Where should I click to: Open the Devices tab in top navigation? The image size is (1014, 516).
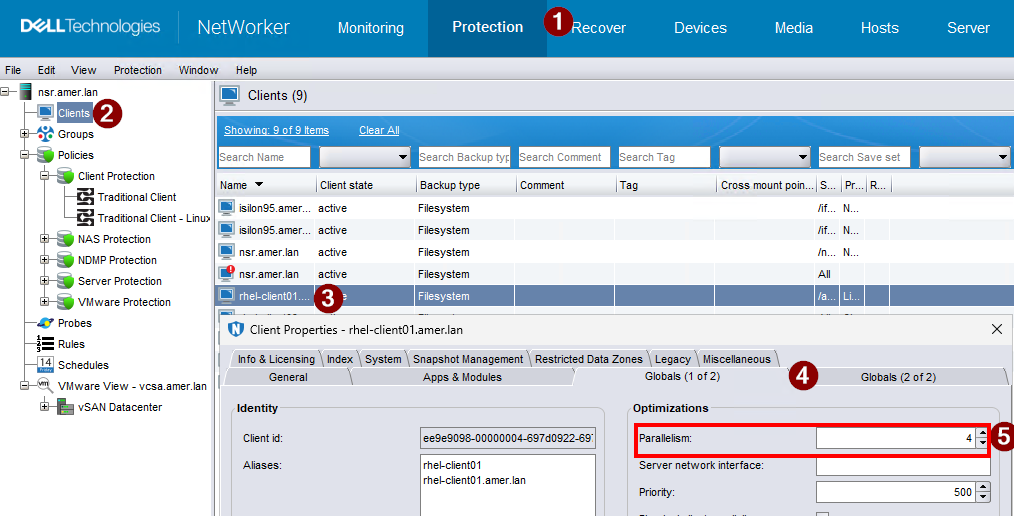click(x=700, y=28)
